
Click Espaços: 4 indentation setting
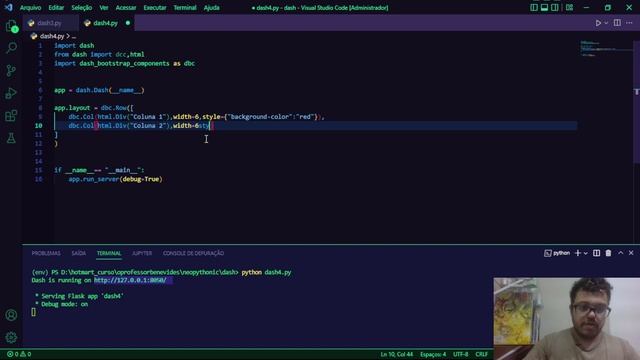tap(433, 354)
